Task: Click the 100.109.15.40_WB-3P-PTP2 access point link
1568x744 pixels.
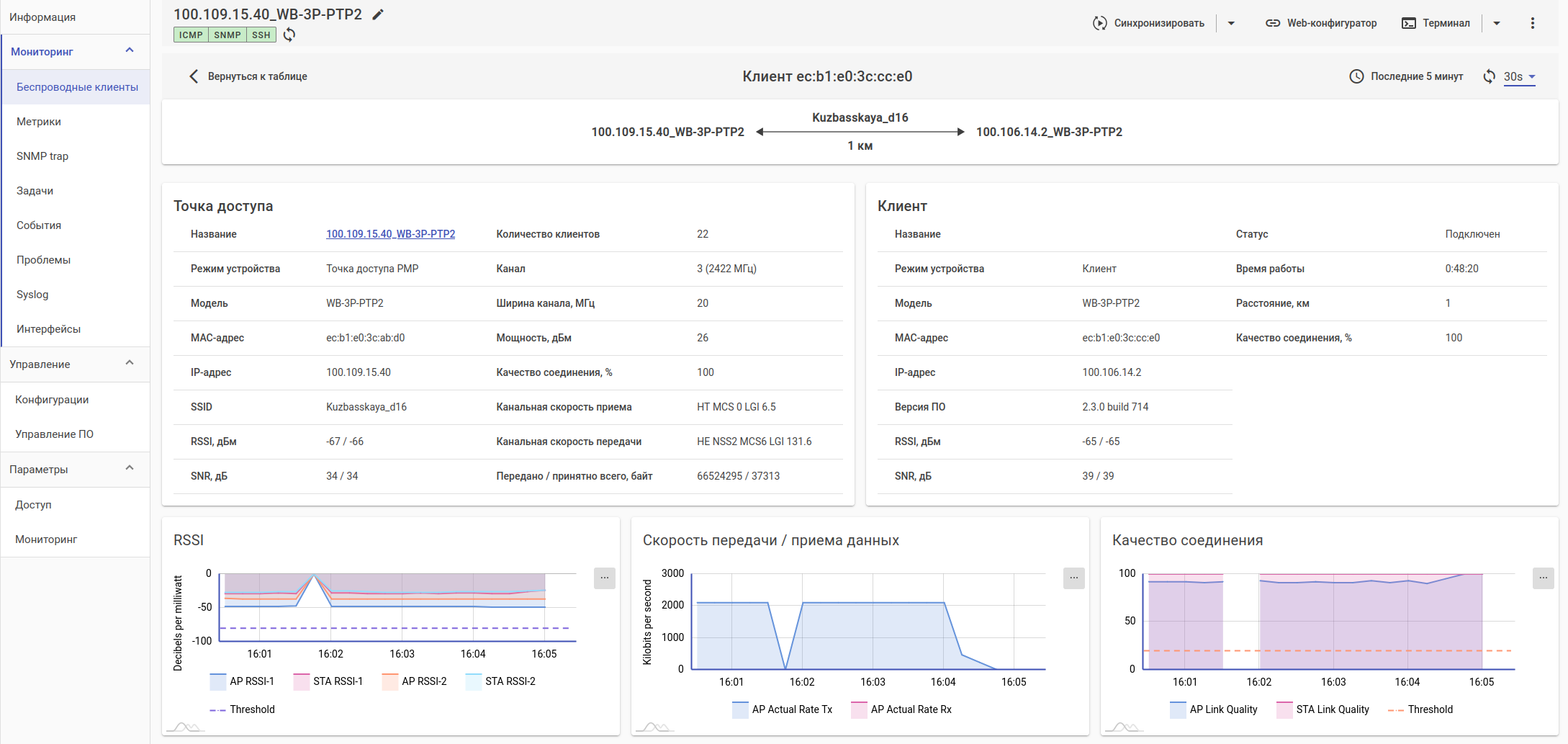Action: 390,234
